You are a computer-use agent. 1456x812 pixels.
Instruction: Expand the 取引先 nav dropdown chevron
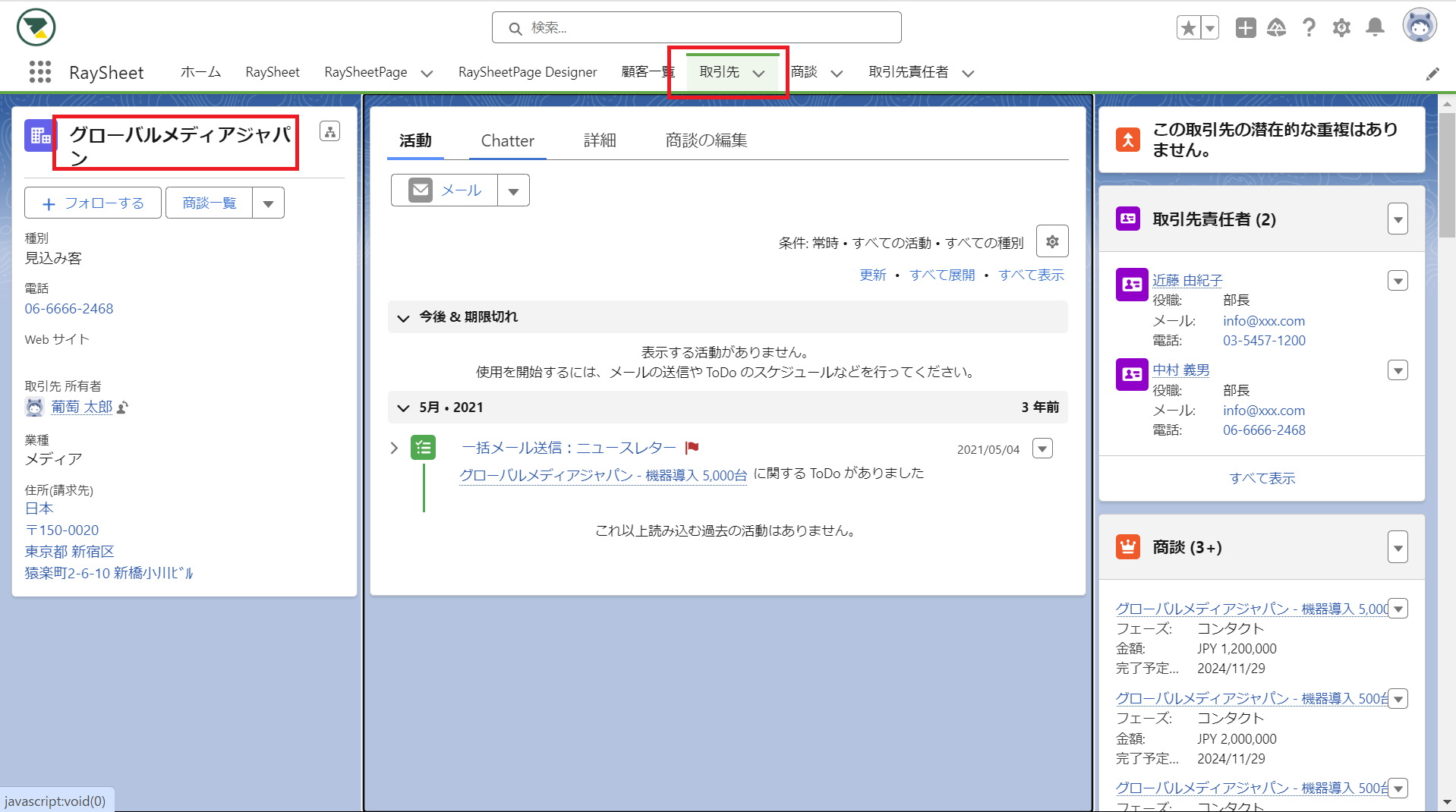coord(758,74)
